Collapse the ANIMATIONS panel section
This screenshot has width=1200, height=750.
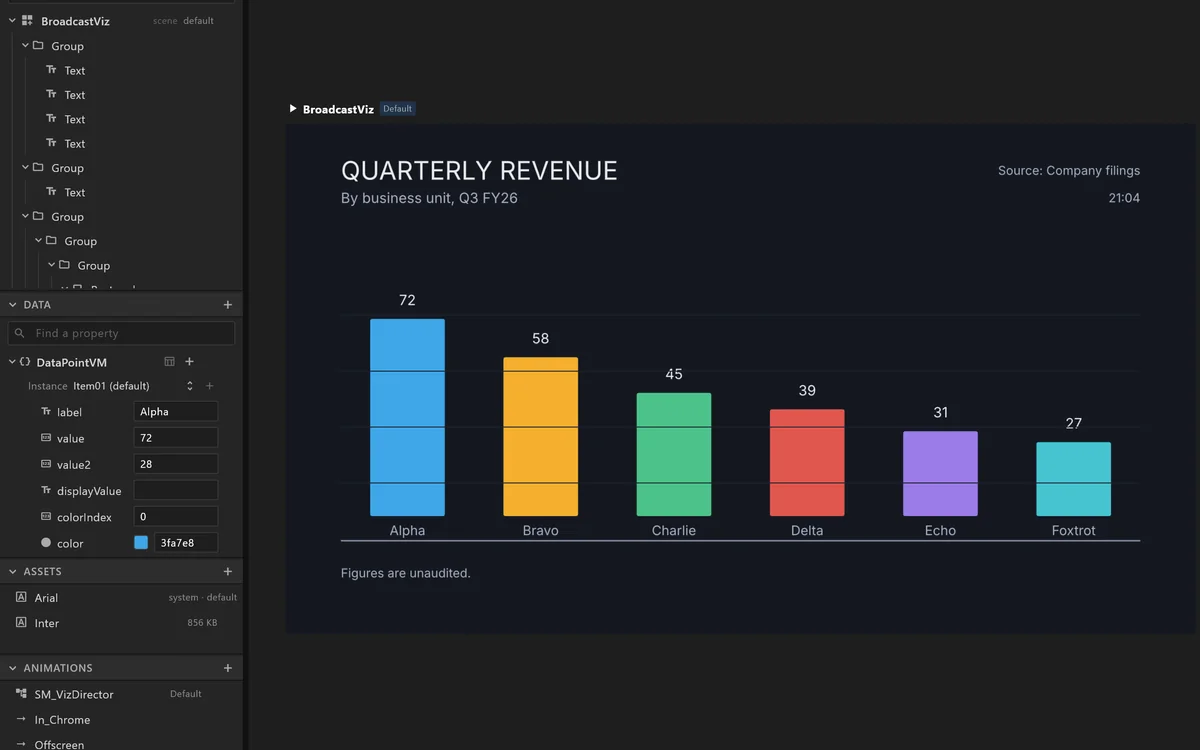point(13,667)
